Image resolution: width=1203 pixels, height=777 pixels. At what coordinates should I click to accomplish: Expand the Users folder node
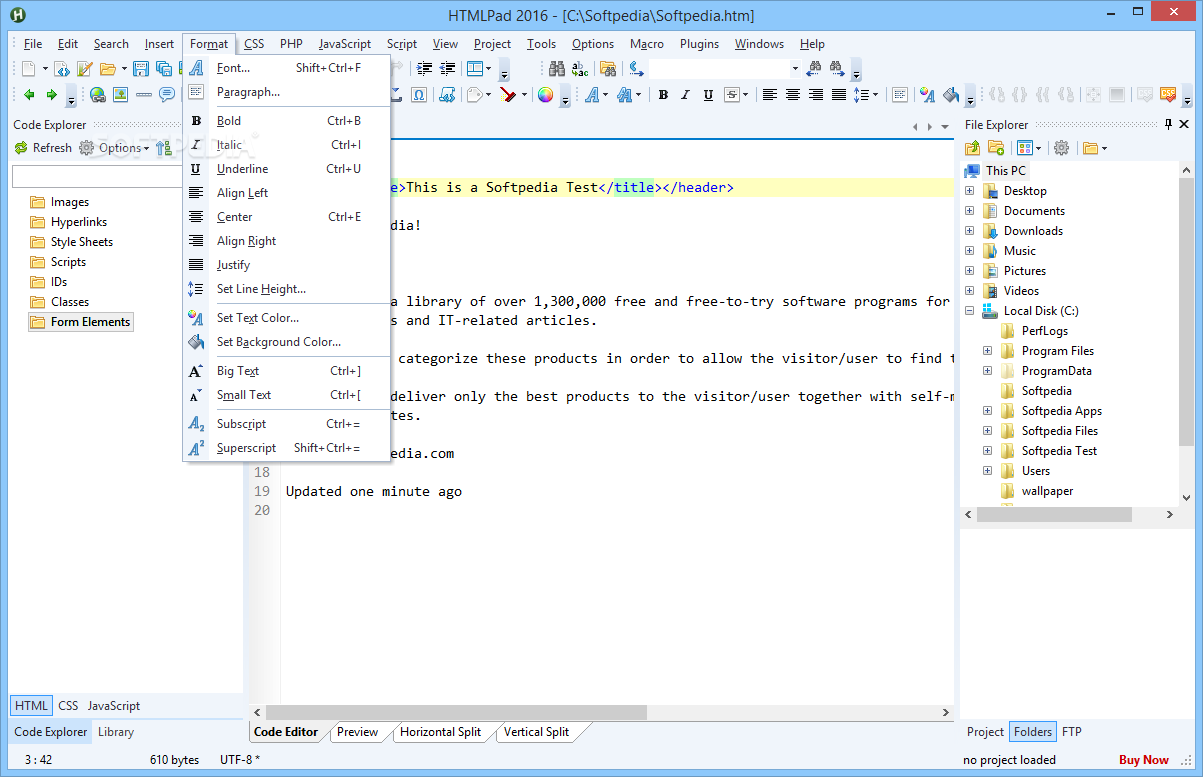[x=987, y=471]
